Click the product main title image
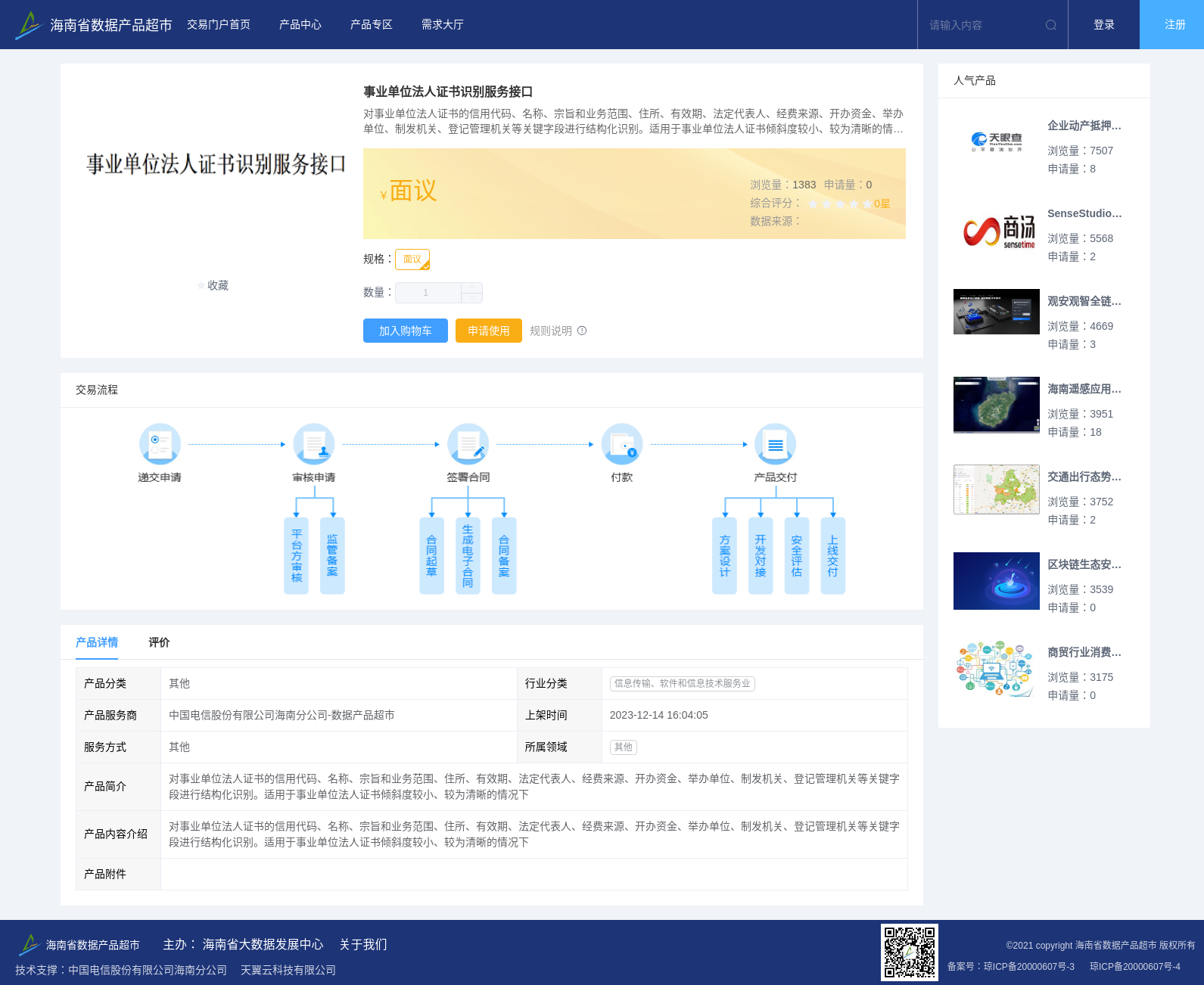 (x=216, y=164)
